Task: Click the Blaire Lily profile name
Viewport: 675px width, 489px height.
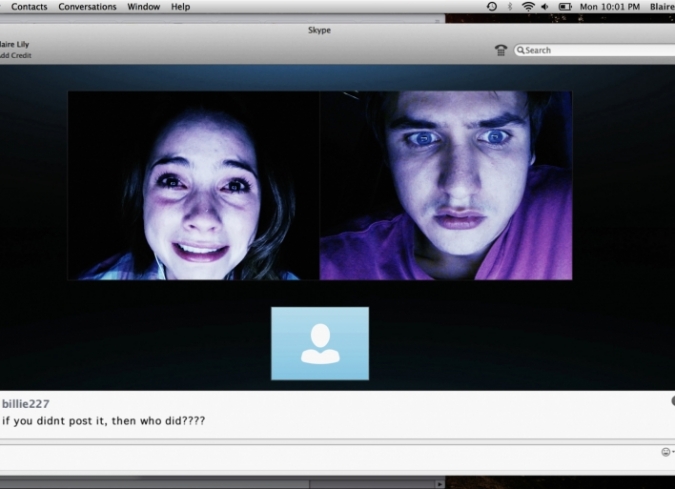Action: pyautogui.click(x=15, y=44)
